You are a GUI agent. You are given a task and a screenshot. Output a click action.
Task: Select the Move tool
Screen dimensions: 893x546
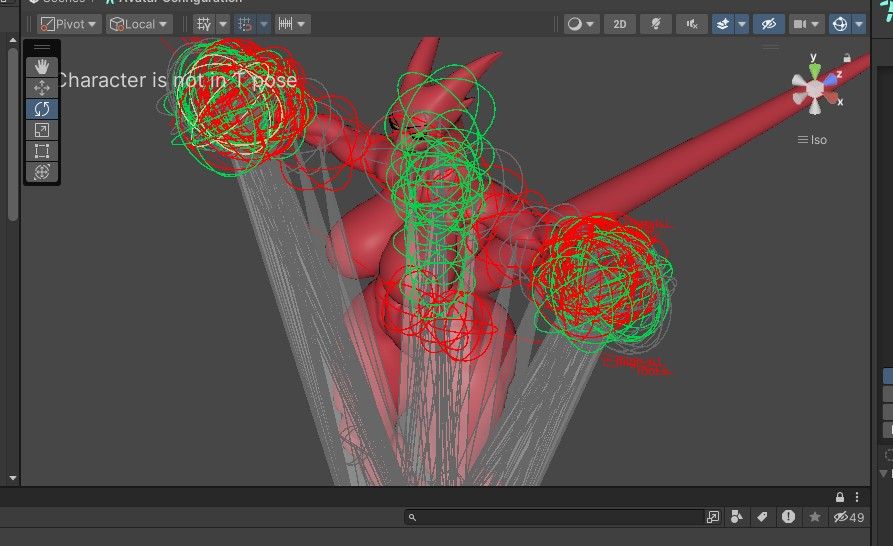click(42, 88)
